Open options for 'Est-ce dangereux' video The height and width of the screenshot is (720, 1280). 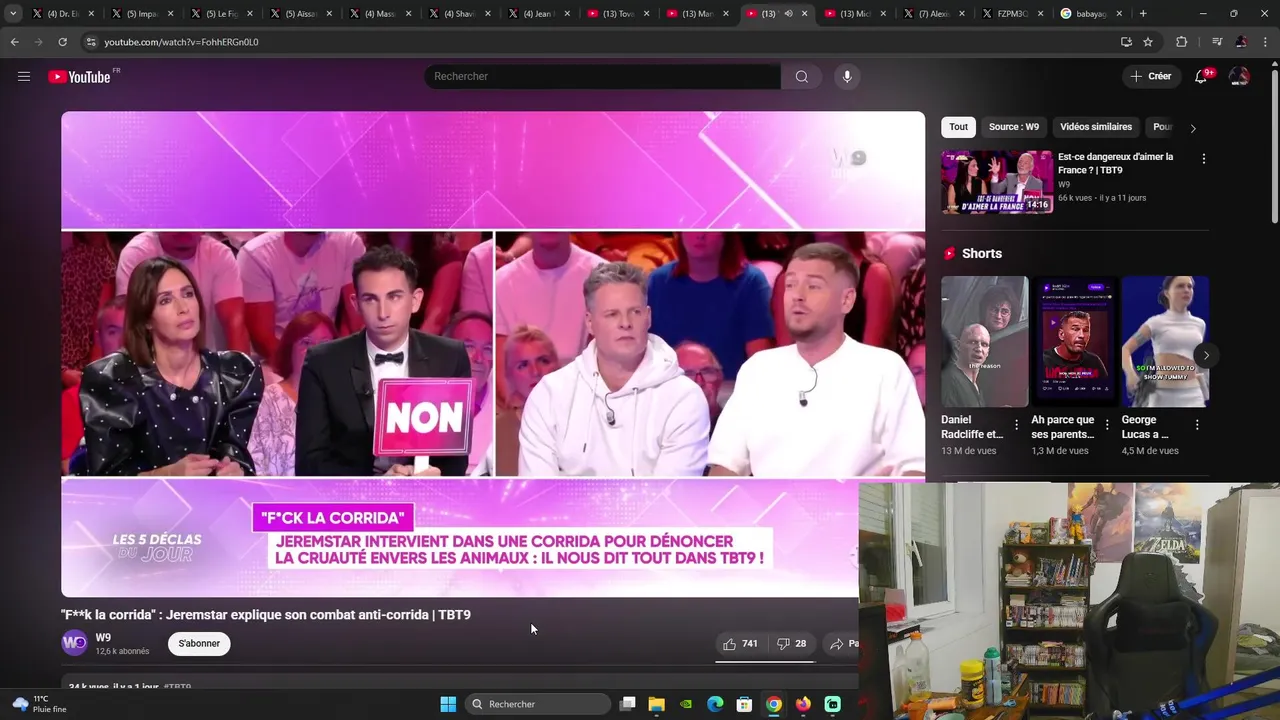click(1203, 159)
